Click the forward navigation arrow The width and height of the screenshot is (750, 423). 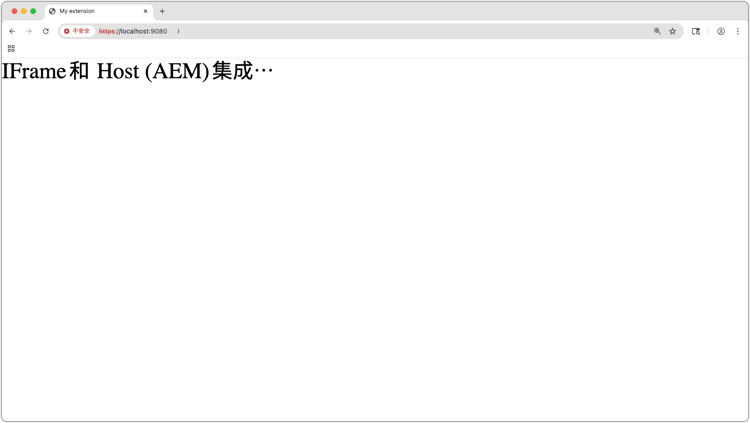pyautogui.click(x=29, y=31)
